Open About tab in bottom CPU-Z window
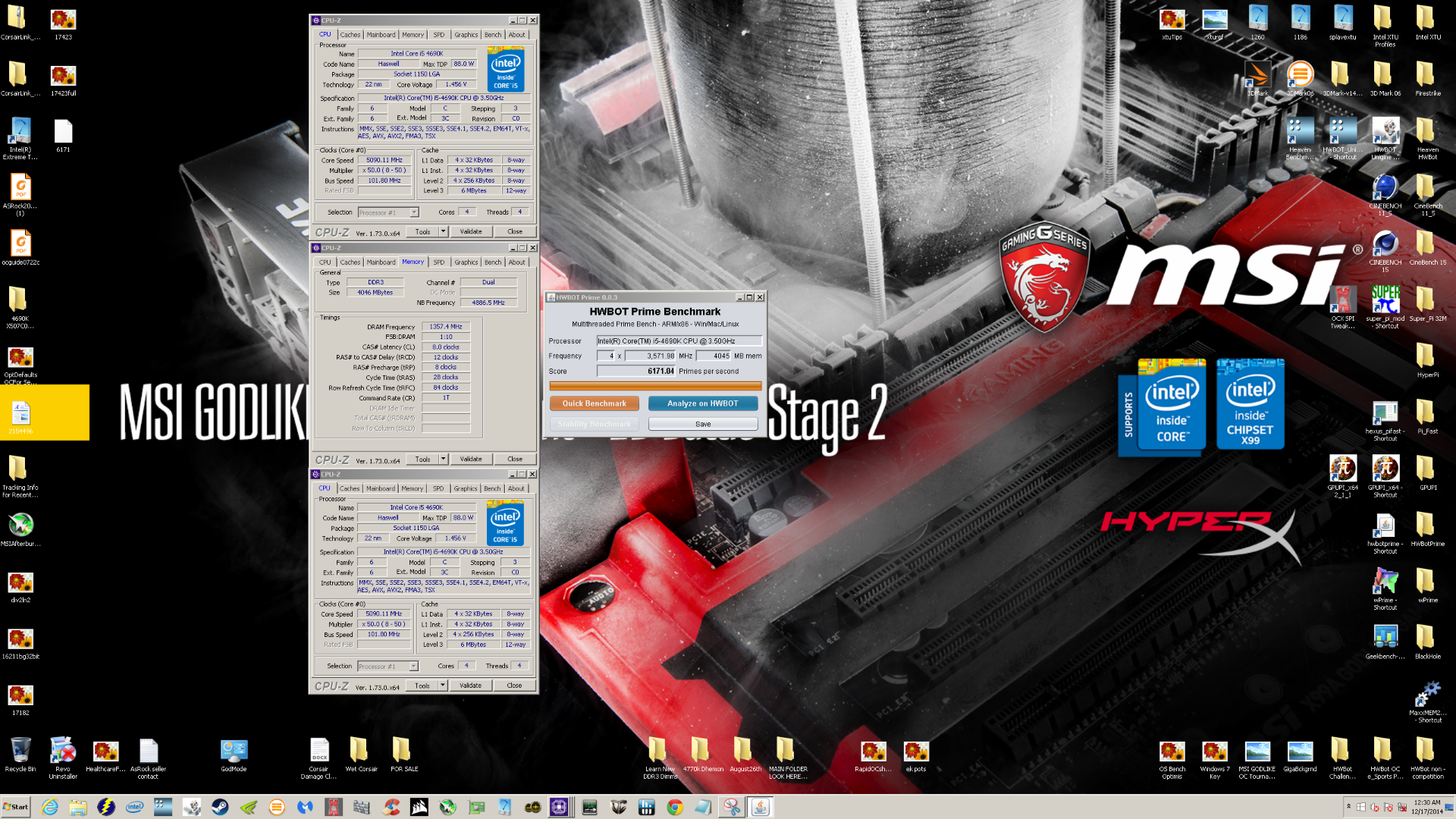 [516, 489]
